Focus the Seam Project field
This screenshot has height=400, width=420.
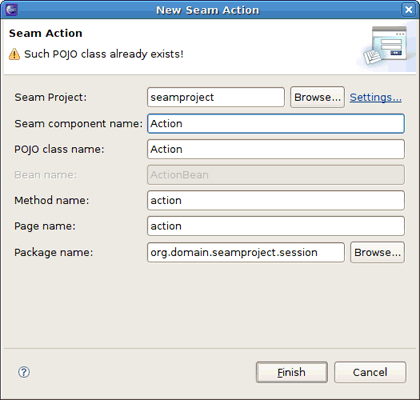coord(216,97)
